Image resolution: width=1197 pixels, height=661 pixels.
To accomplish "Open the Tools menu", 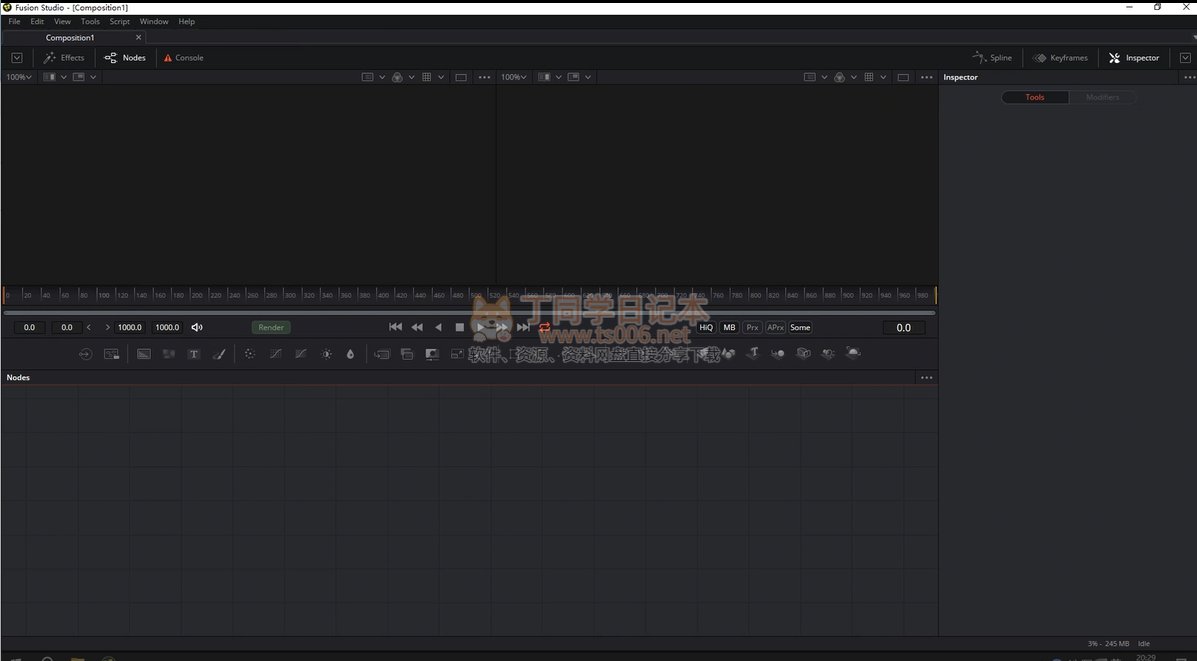I will [x=90, y=21].
